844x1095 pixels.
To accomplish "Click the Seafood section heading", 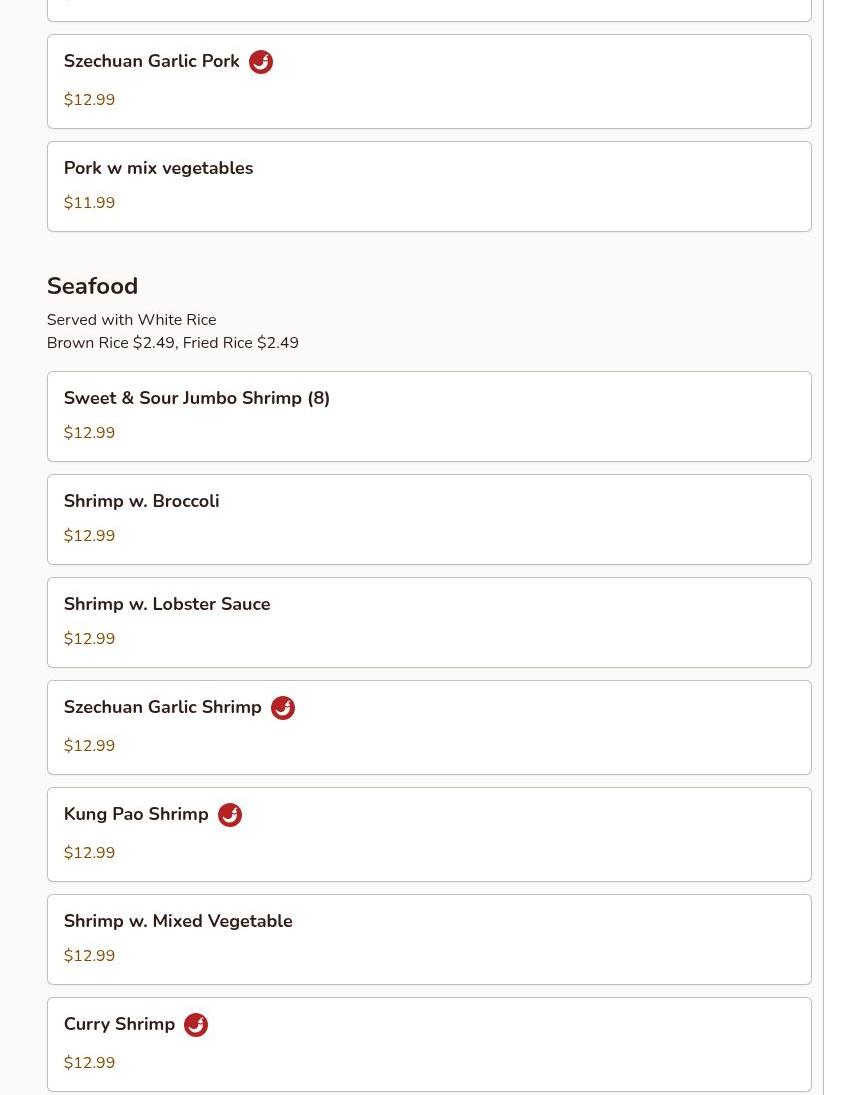I will [x=92, y=286].
